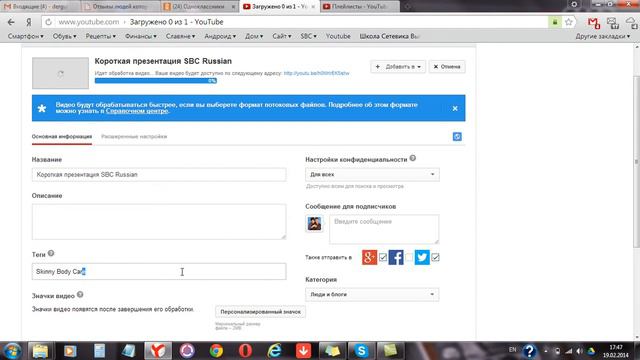Viewport: 640px width, 360px height.
Task: Toggle the Google+ sharing checkbox
Action: tap(383, 257)
